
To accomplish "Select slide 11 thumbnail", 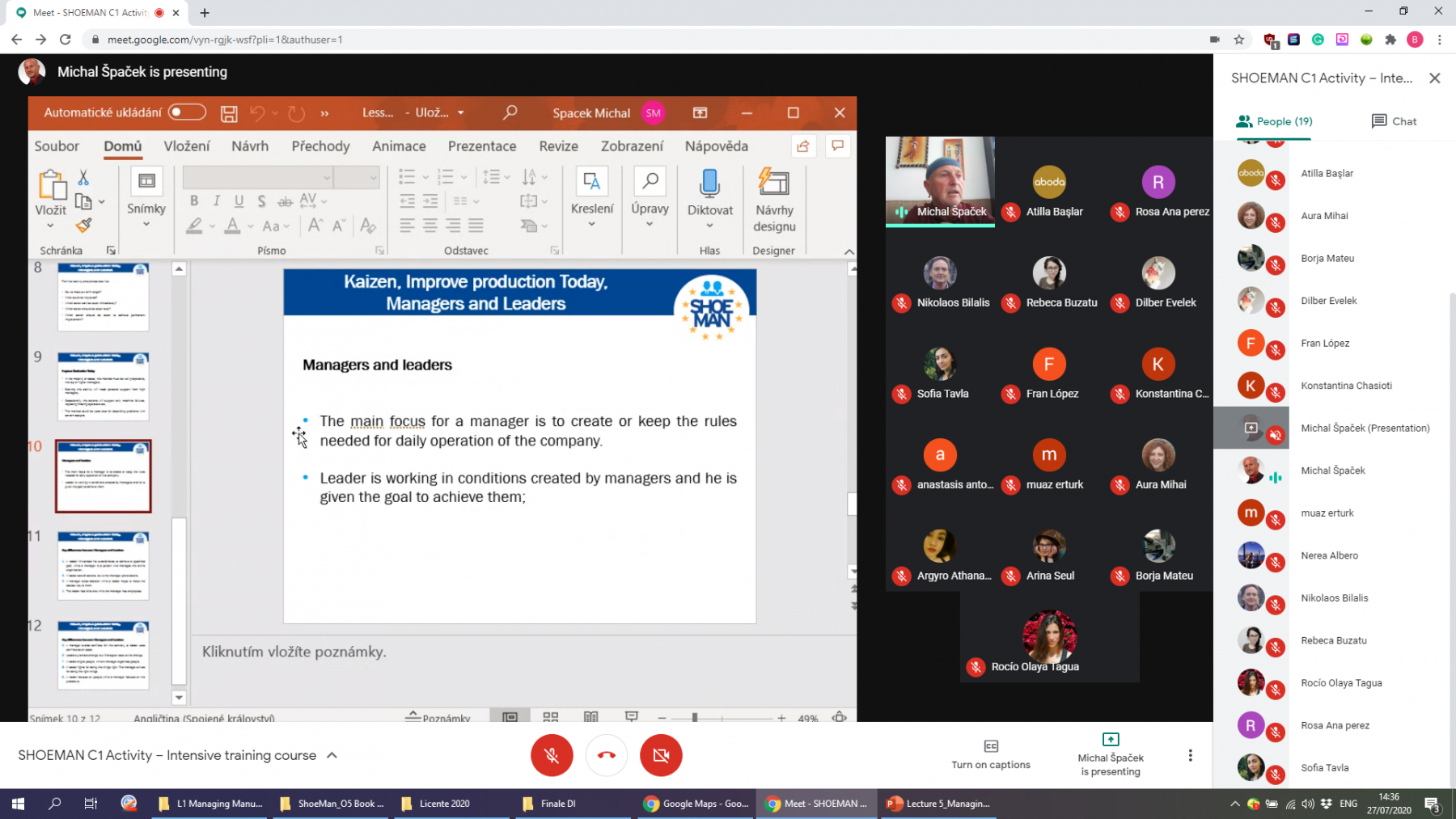I will [x=104, y=565].
